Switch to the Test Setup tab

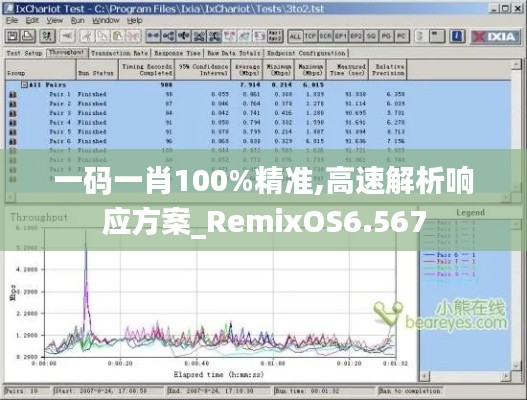[x=25, y=53]
